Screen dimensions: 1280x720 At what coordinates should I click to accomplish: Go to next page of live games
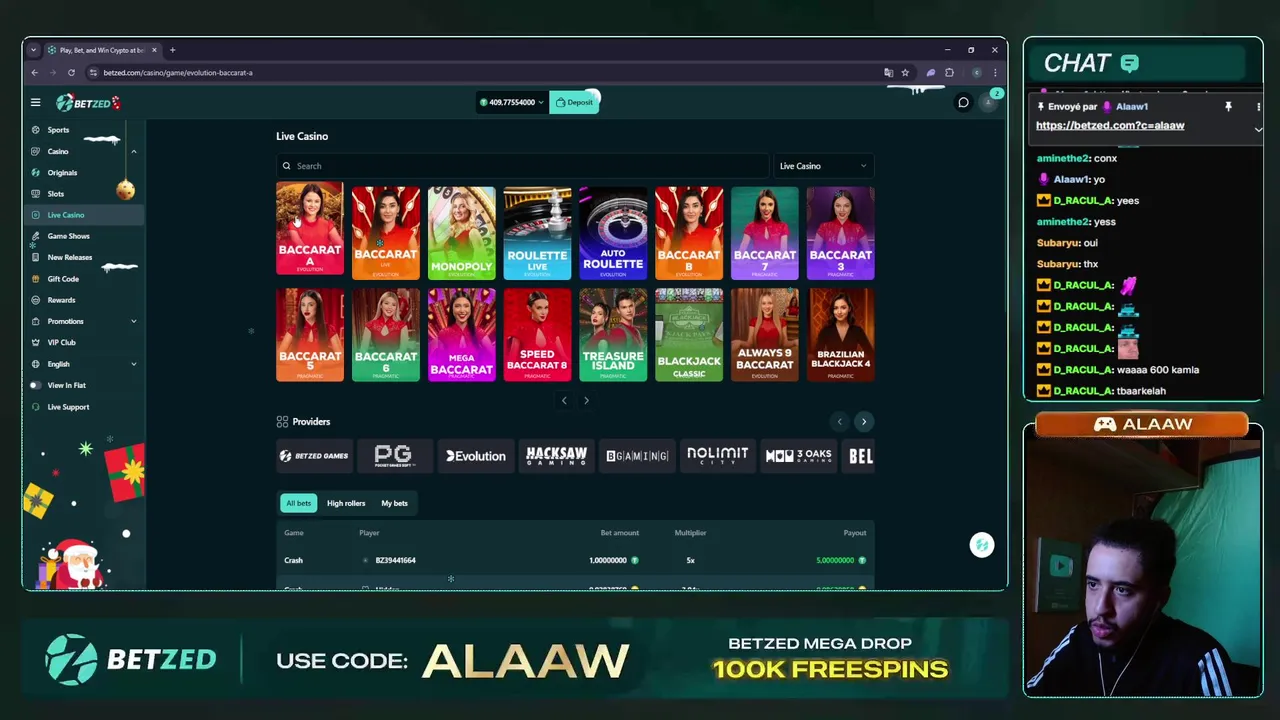point(586,401)
